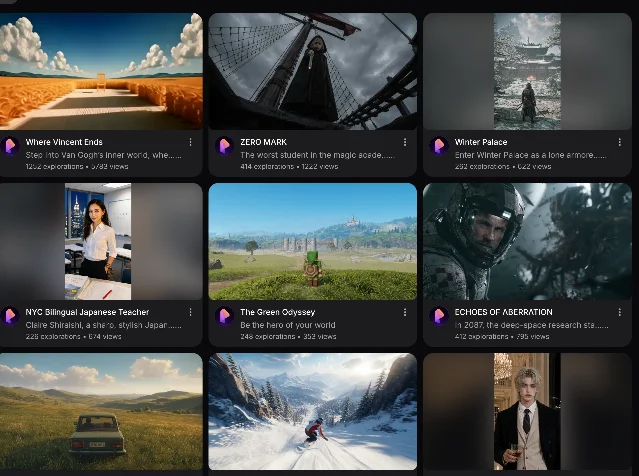Click the title ZERO MARK
The image size is (639, 476).
(x=263, y=142)
